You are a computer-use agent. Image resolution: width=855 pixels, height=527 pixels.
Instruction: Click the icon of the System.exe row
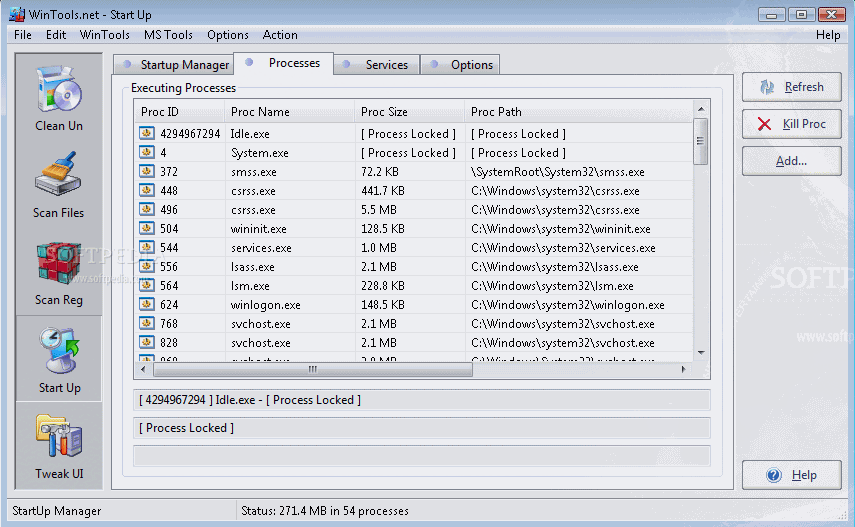[147, 152]
